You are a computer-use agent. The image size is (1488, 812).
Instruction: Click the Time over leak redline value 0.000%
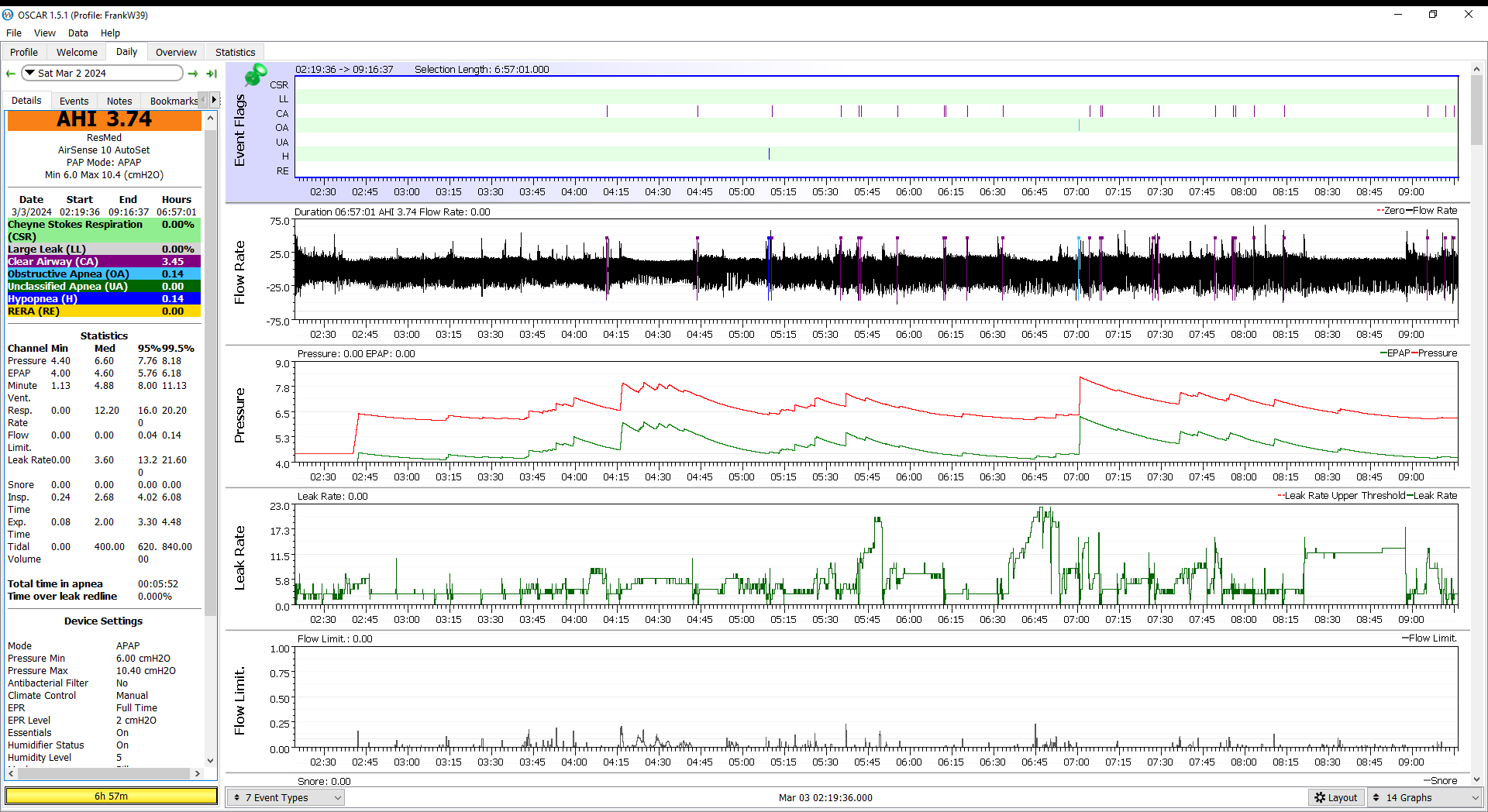click(155, 597)
